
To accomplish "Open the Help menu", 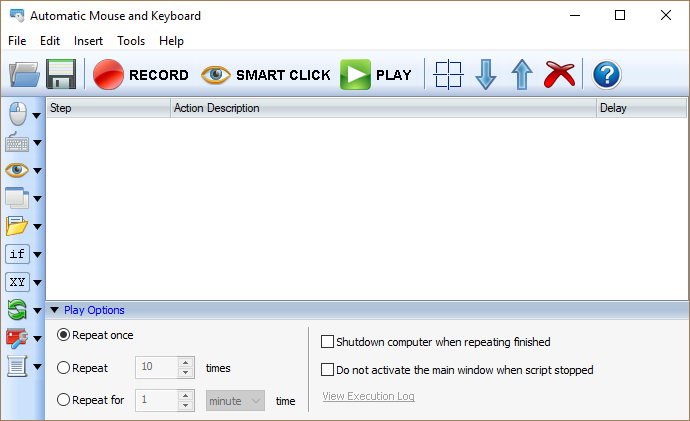I will coord(172,41).
